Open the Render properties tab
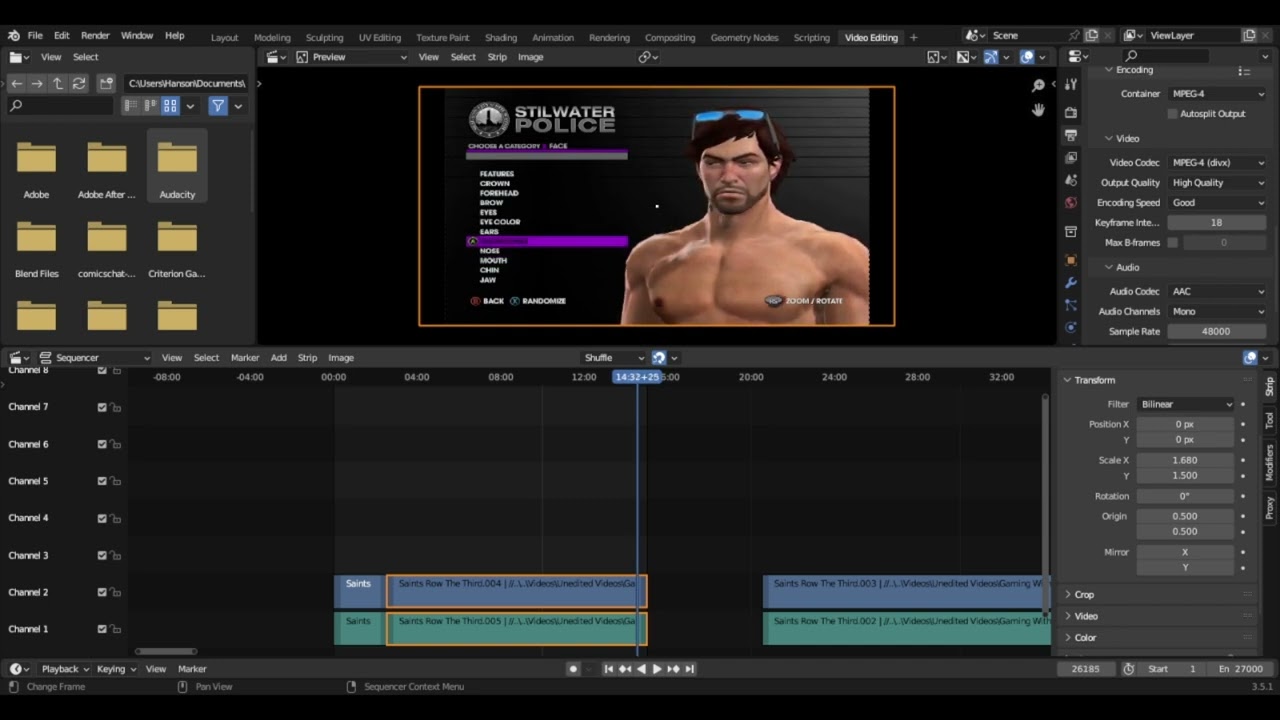 1071,111
